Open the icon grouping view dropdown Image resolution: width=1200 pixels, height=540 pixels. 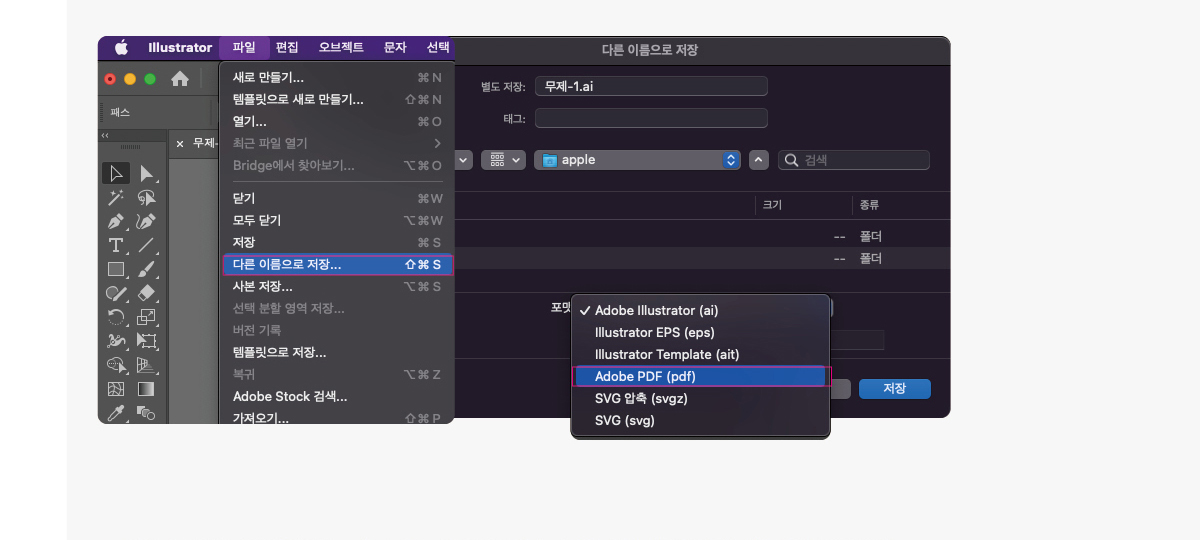(503, 160)
